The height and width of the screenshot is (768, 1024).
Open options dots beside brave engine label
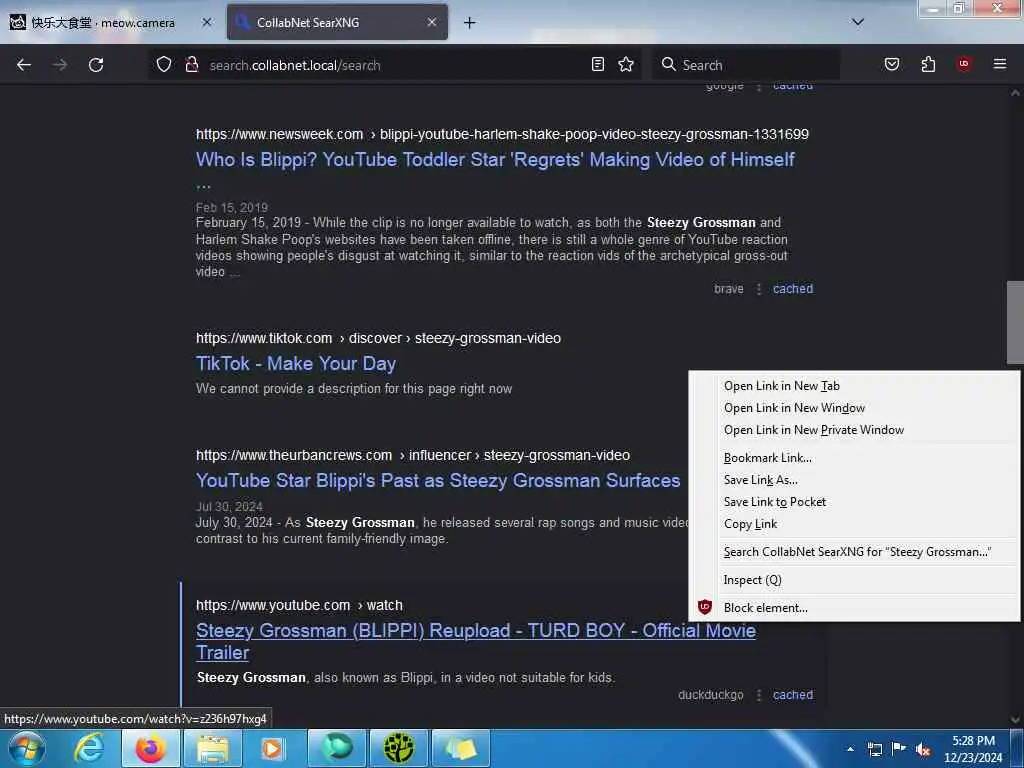tap(758, 289)
